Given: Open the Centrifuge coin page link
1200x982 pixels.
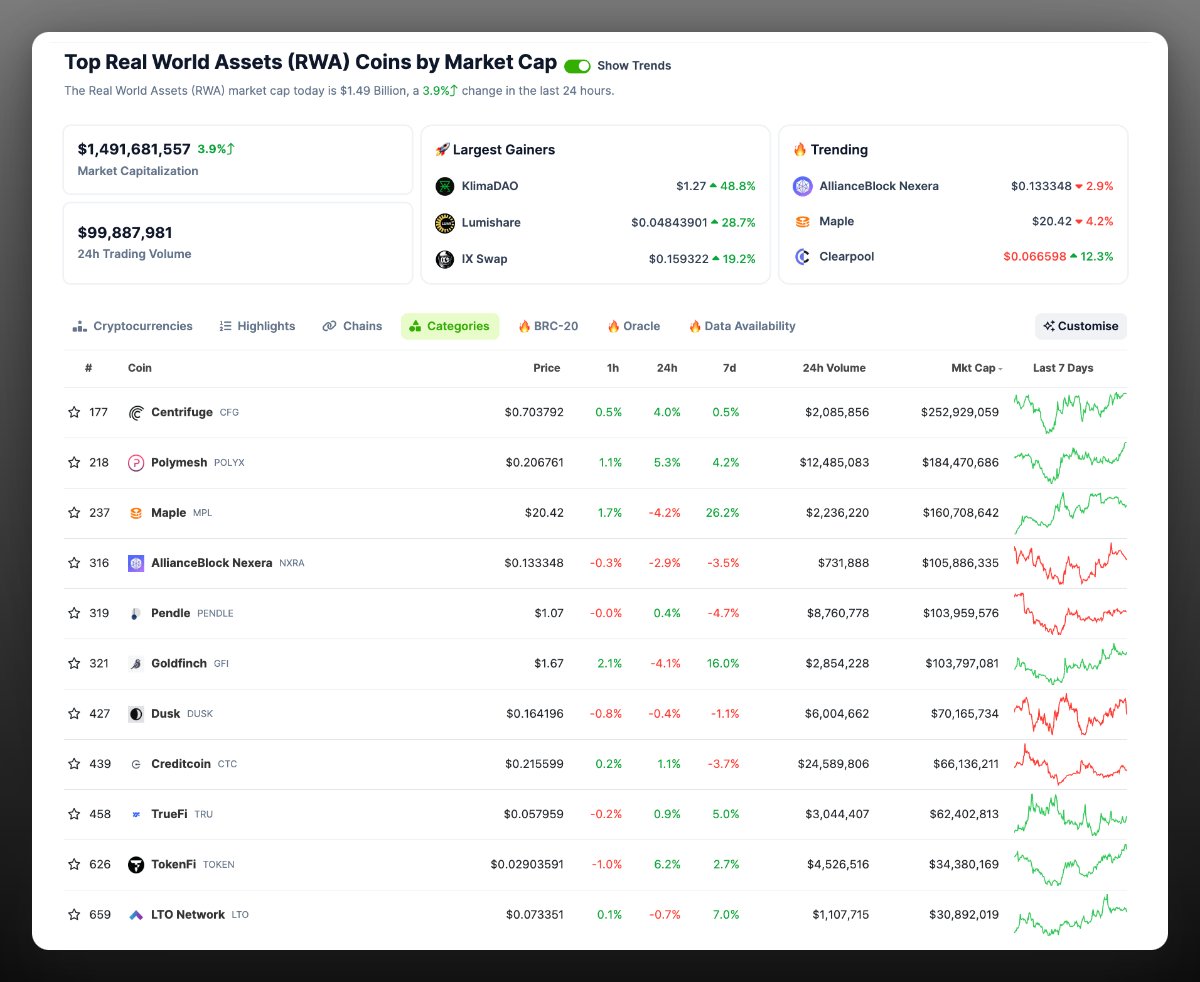Looking at the screenshot, I should pyautogui.click(x=182, y=412).
